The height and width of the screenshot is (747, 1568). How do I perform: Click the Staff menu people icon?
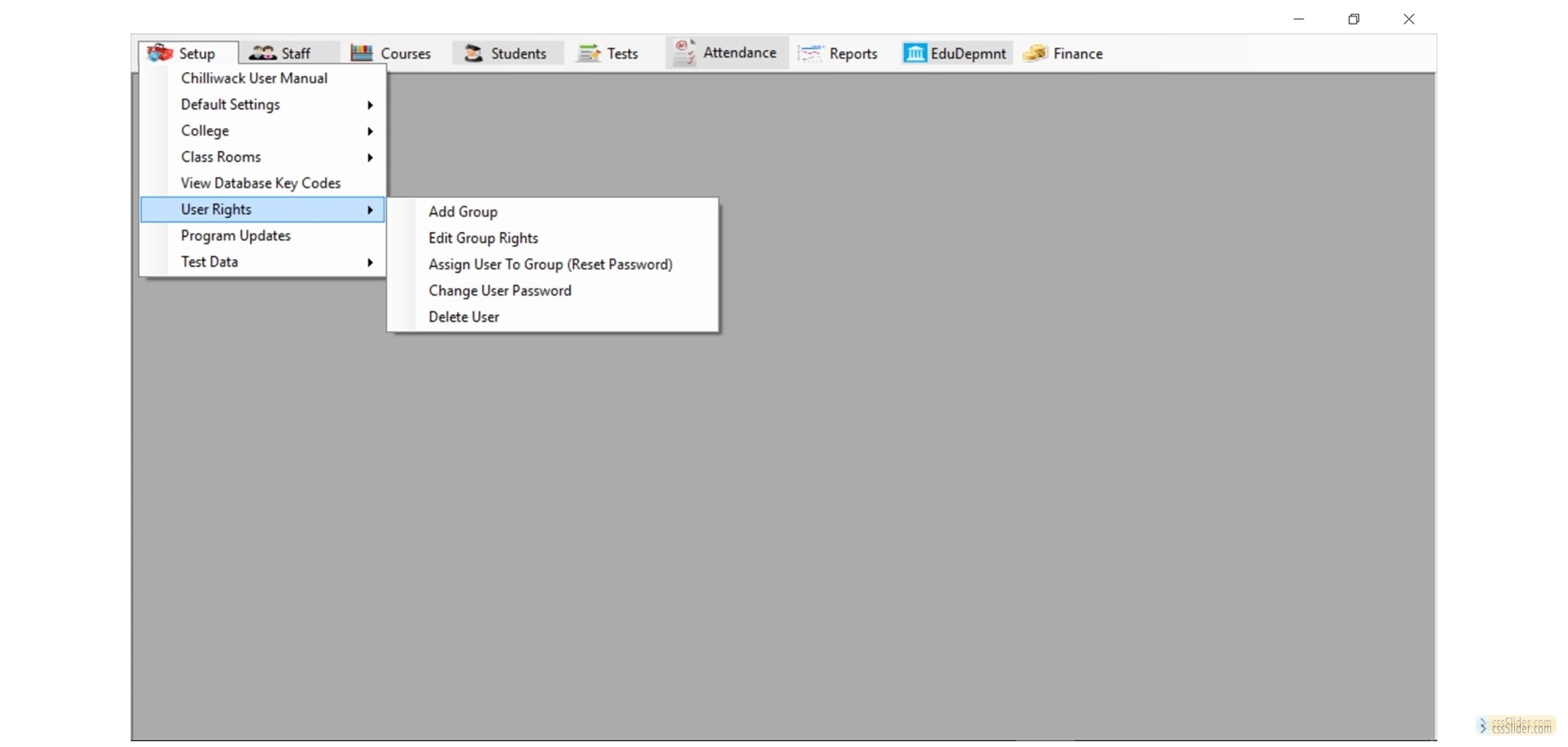(262, 53)
